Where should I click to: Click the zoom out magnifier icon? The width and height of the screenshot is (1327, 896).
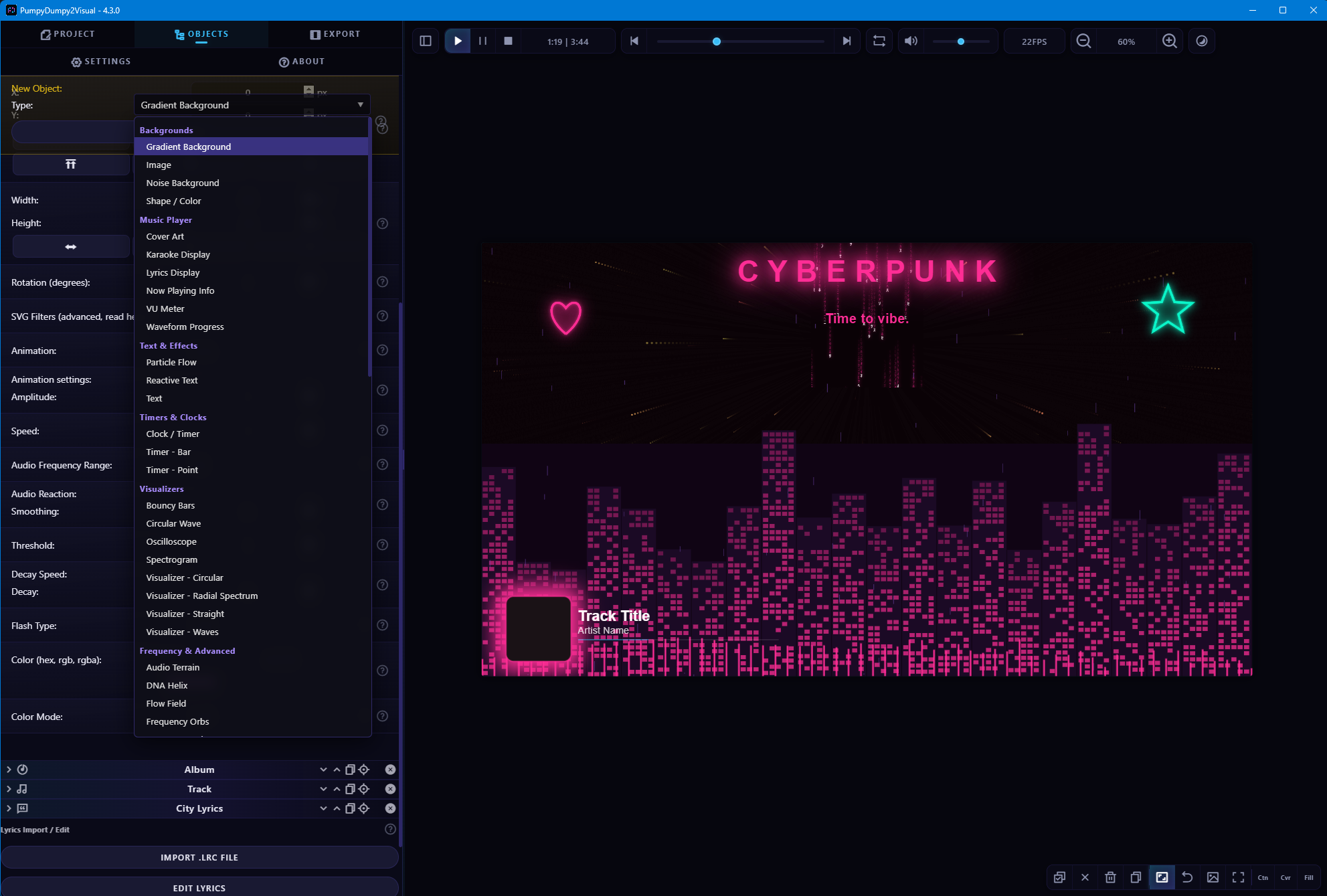(1083, 41)
